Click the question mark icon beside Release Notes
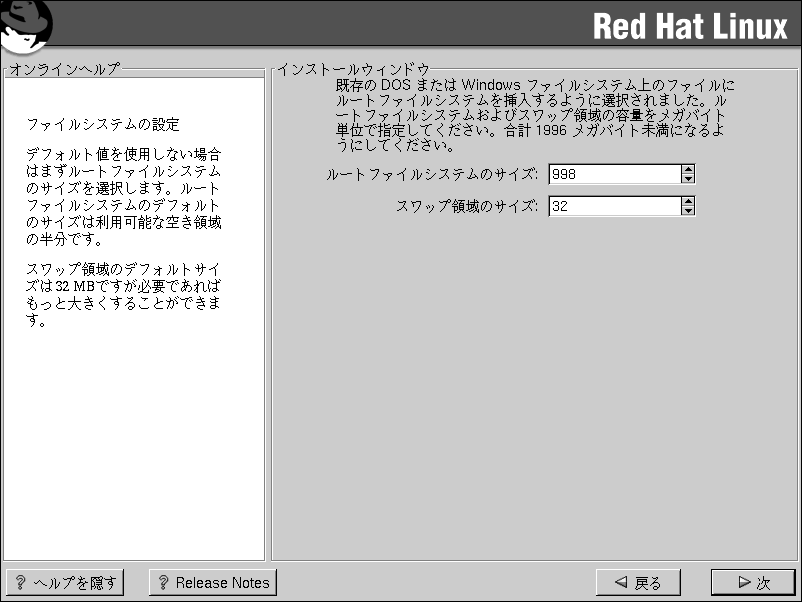The height and width of the screenshot is (602, 802). point(164,583)
